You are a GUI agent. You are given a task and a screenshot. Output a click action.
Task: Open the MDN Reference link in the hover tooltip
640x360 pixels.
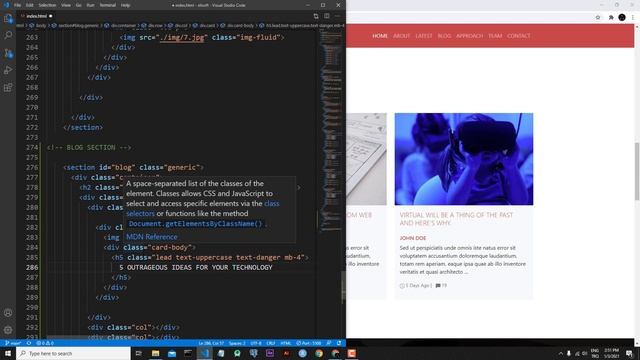(152, 237)
